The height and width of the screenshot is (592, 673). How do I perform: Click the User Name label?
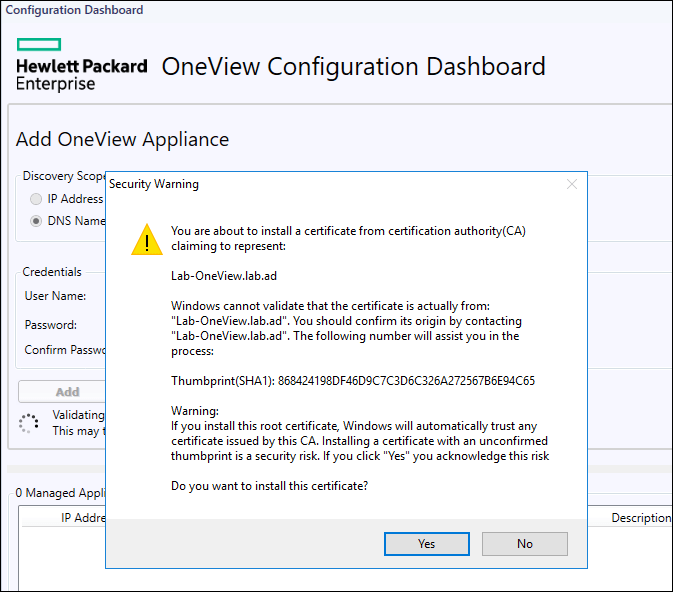55,296
